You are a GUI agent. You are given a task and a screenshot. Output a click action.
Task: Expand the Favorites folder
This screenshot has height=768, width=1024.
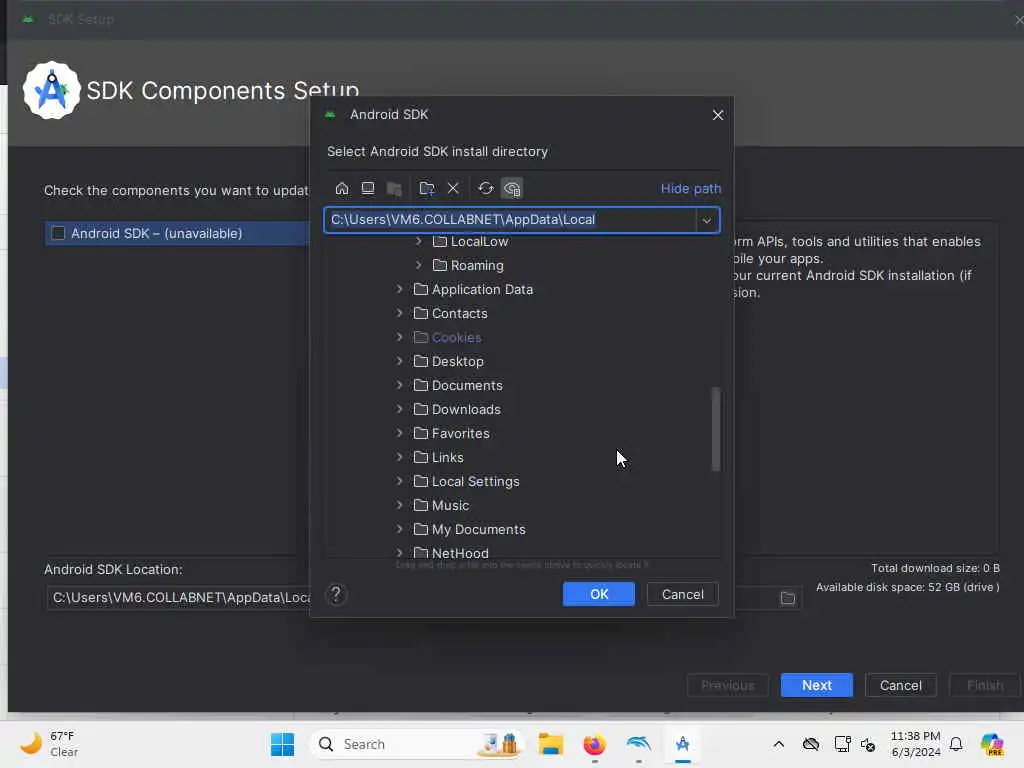pyautogui.click(x=400, y=433)
